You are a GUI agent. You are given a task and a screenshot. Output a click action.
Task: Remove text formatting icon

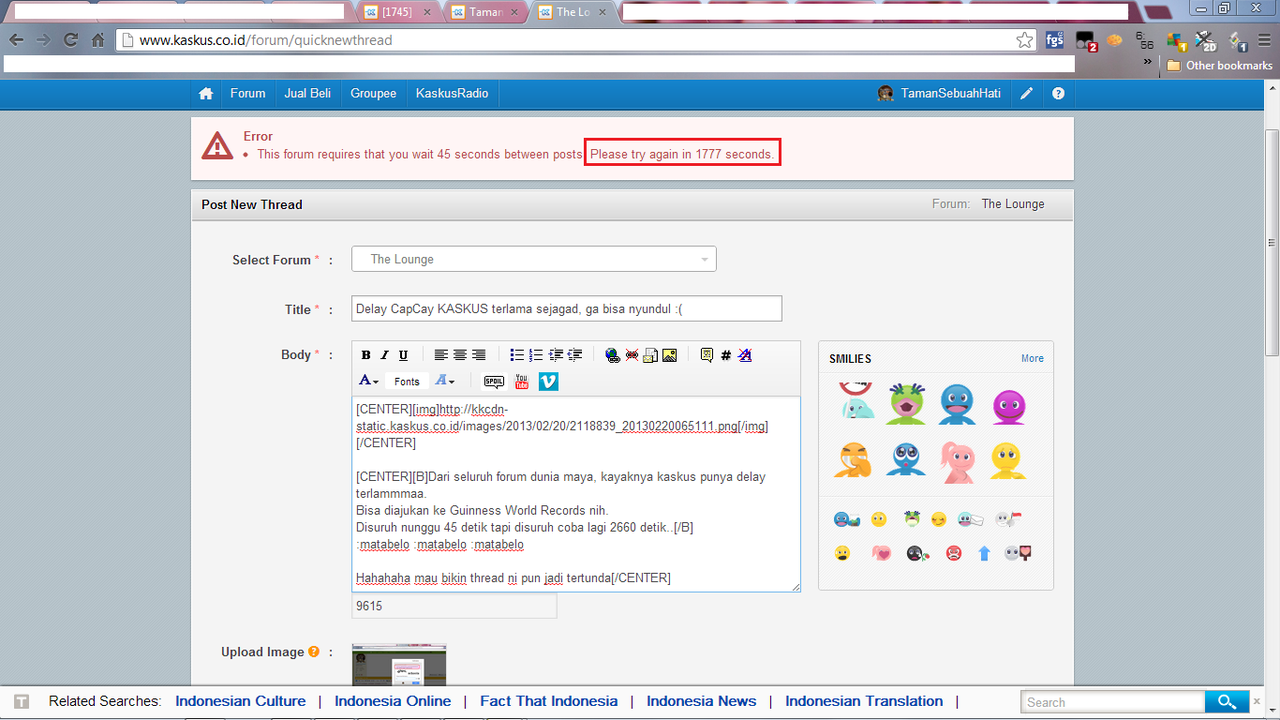coord(745,355)
